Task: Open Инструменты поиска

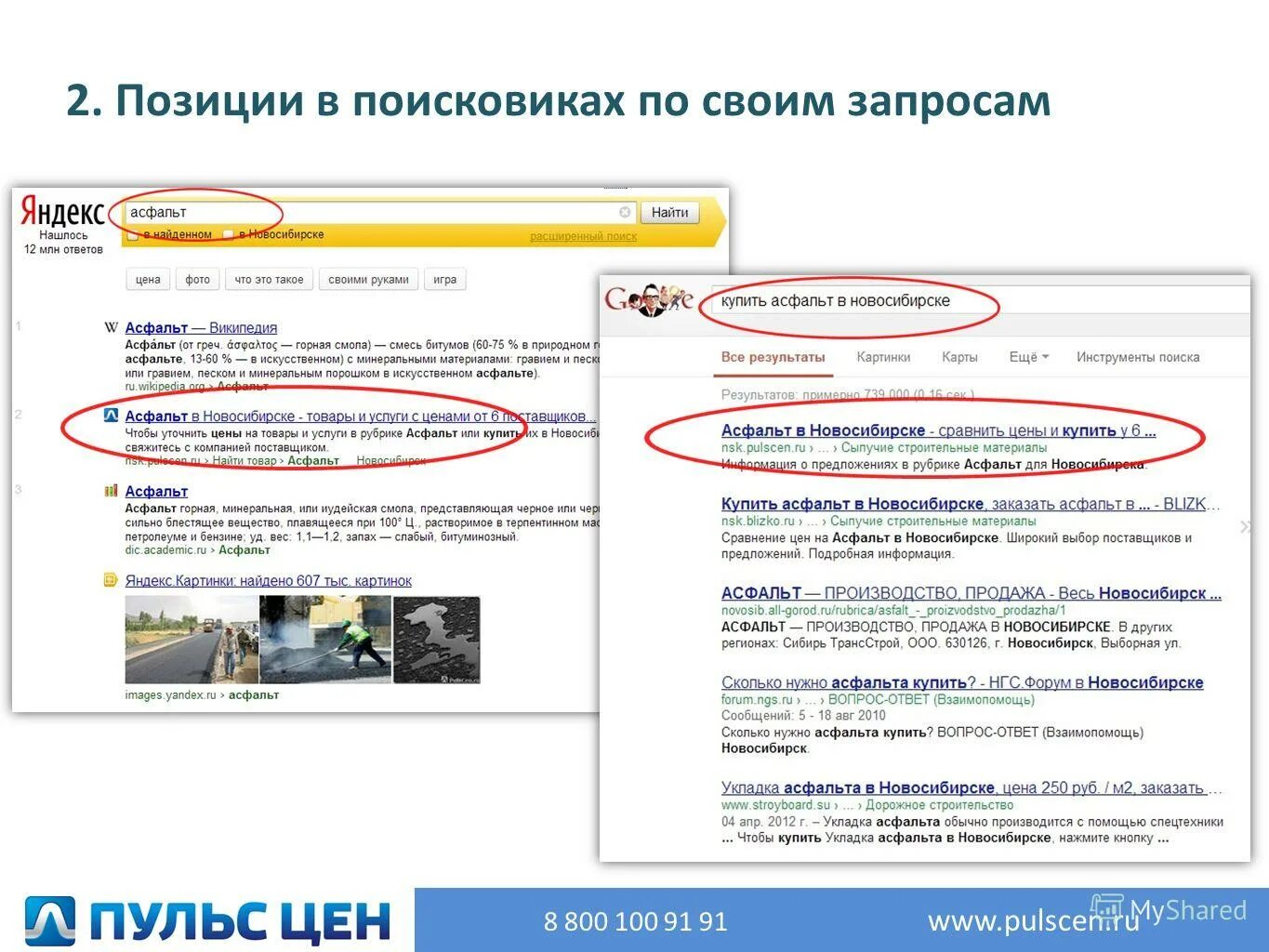Action: tap(1138, 357)
